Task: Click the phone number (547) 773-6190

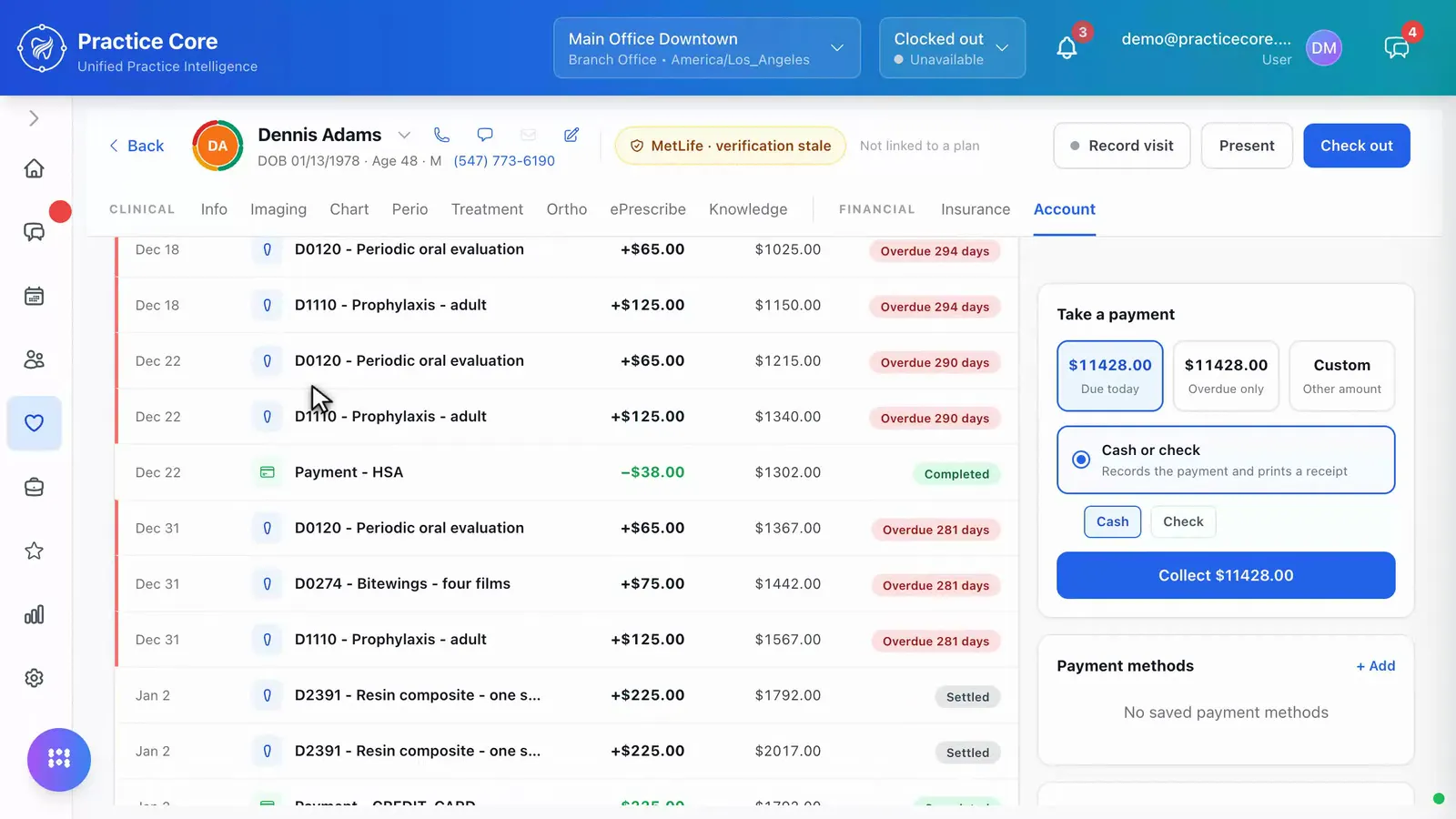Action: [504, 161]
